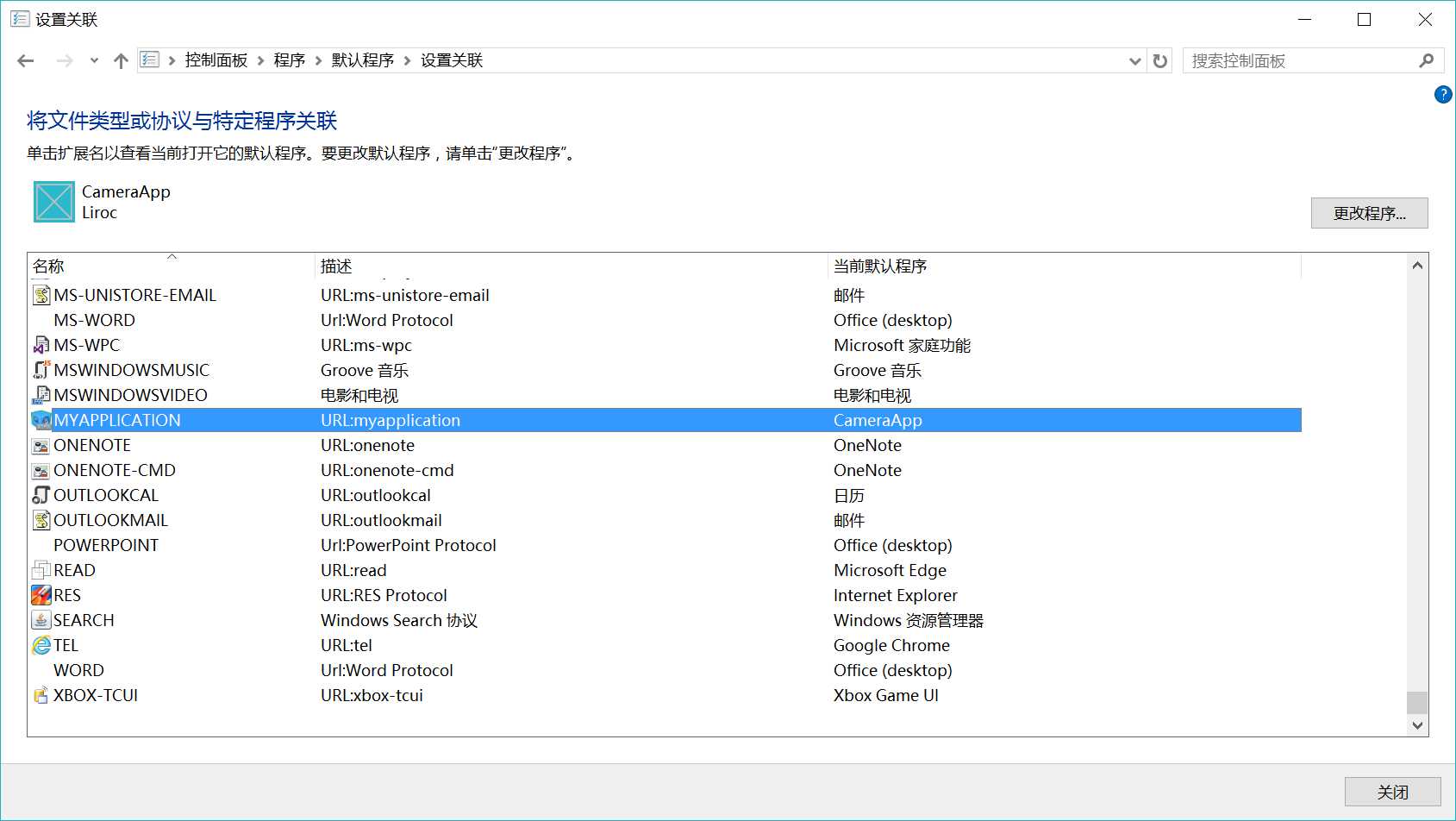Select the XBOX-TCUI row name
The image size is (1456, 821).
96,695
